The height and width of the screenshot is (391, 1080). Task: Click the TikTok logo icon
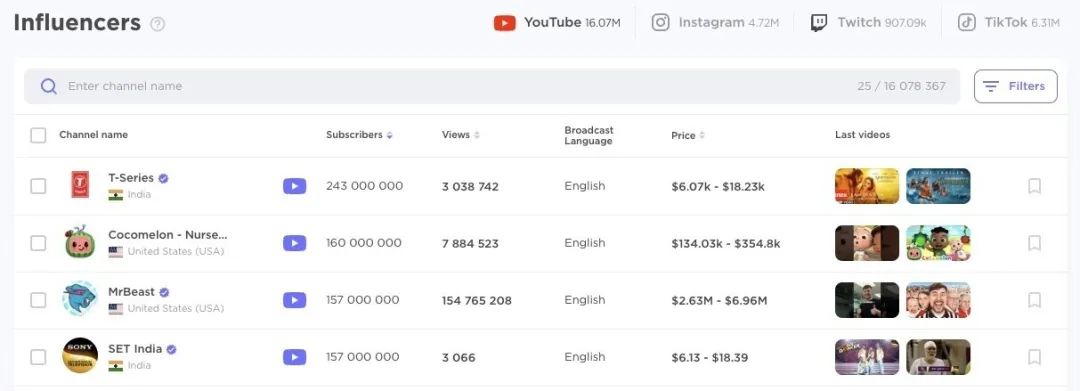967,23
